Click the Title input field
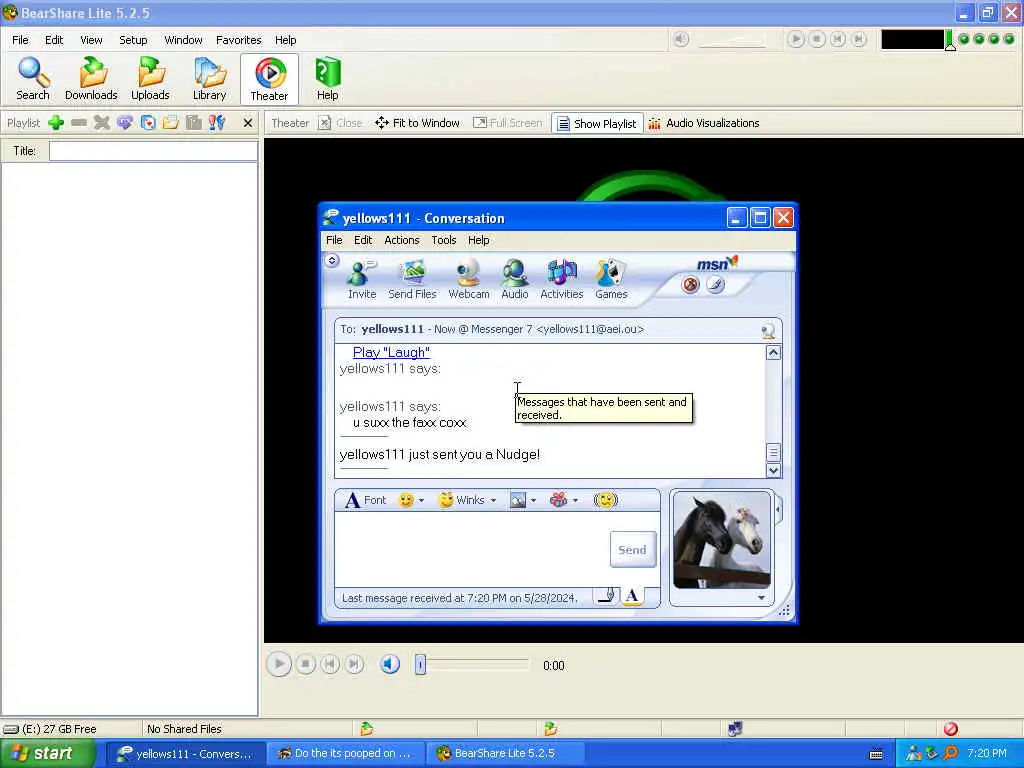1024x768 pixels. coord(153,151)
